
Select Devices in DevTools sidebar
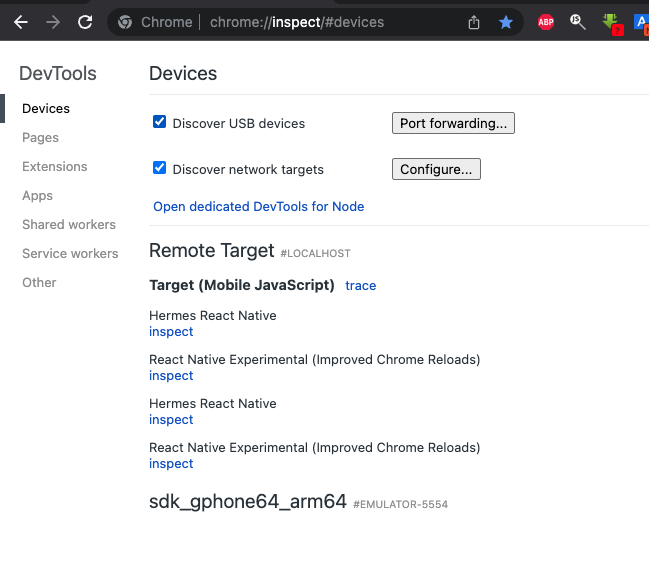(46, 108)
